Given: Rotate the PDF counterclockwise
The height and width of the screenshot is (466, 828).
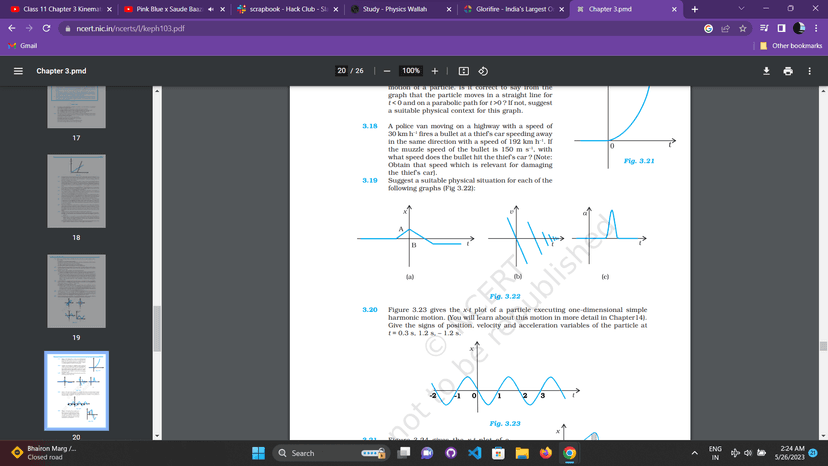Looking at the screenshot, I should coord(483,71).
